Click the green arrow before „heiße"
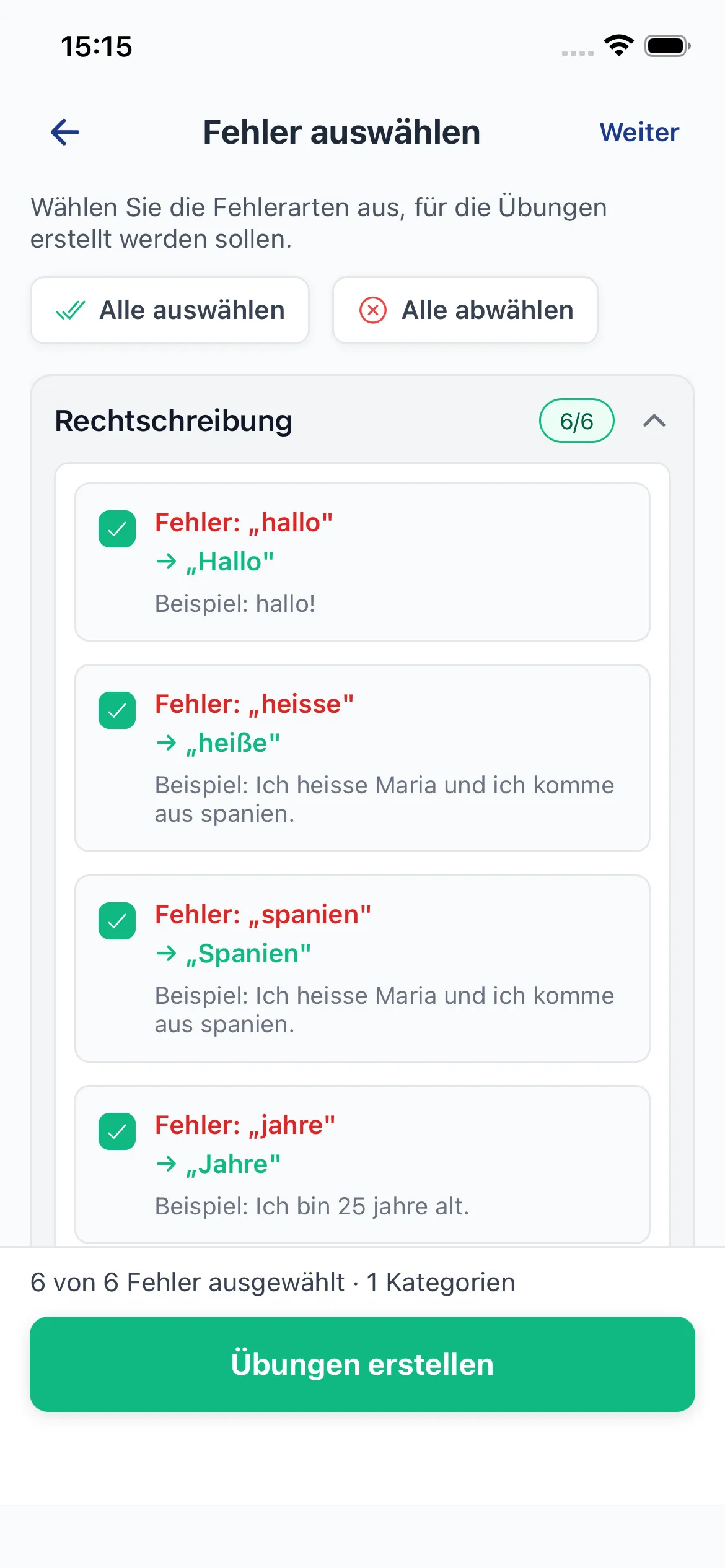The image size is (725, 1568). (165, 742)
